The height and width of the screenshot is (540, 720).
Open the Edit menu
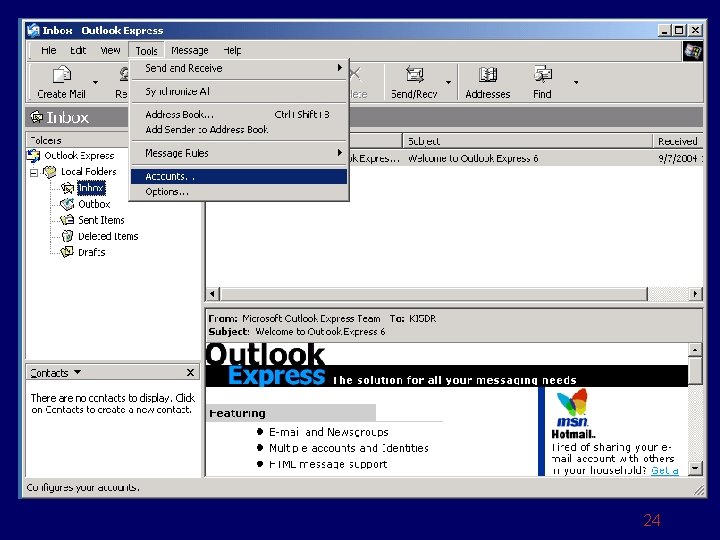click(x=78, y=51)
